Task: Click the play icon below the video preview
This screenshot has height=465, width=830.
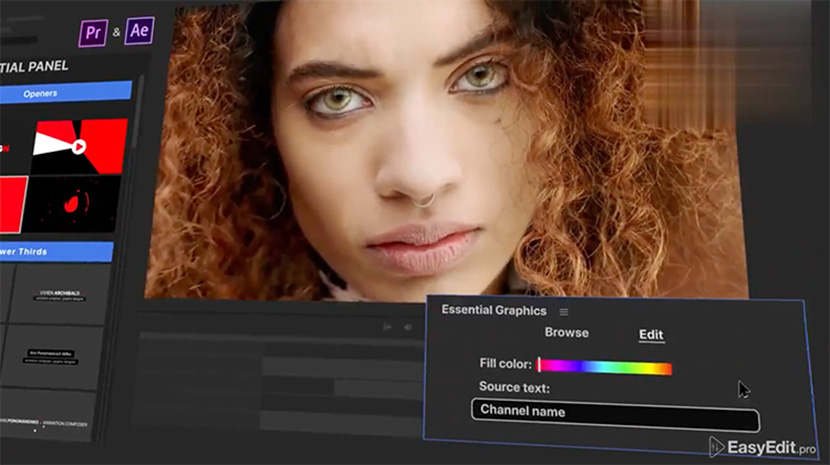Action: tap(387, 327)
